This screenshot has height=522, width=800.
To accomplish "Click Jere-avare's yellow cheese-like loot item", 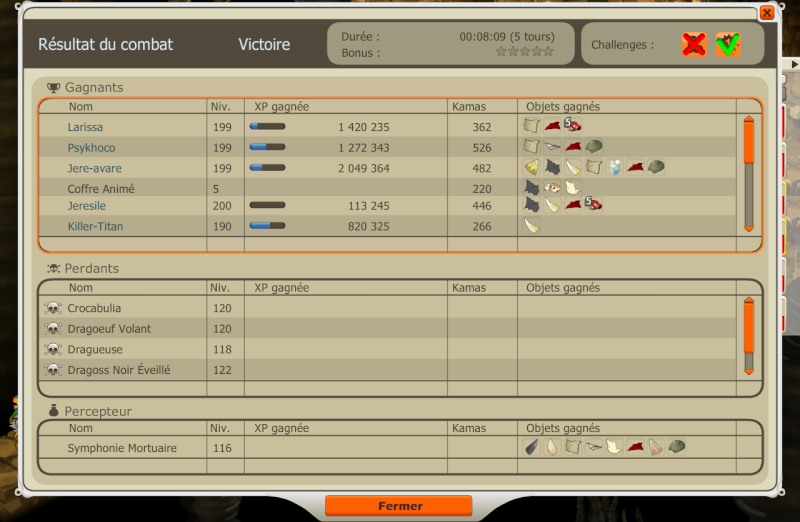I will click(531, 167).
